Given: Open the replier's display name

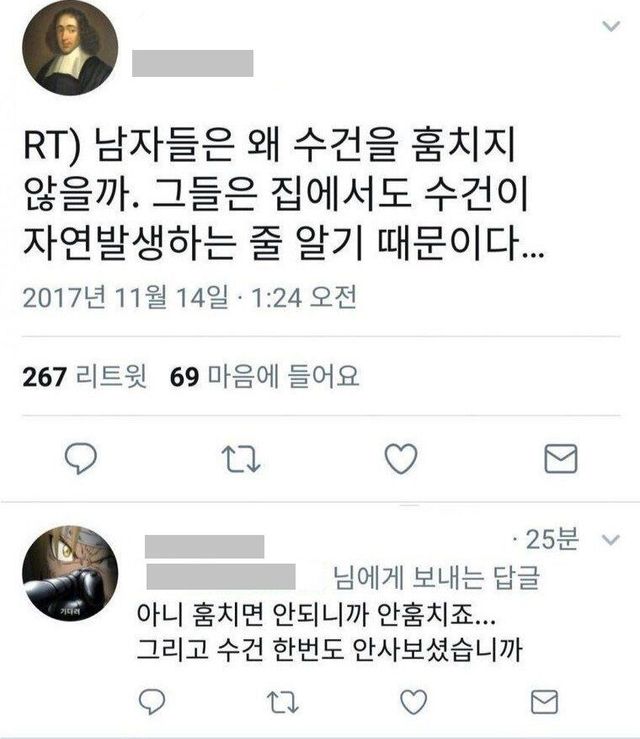Looking at the screenshot, I should 205,547.
